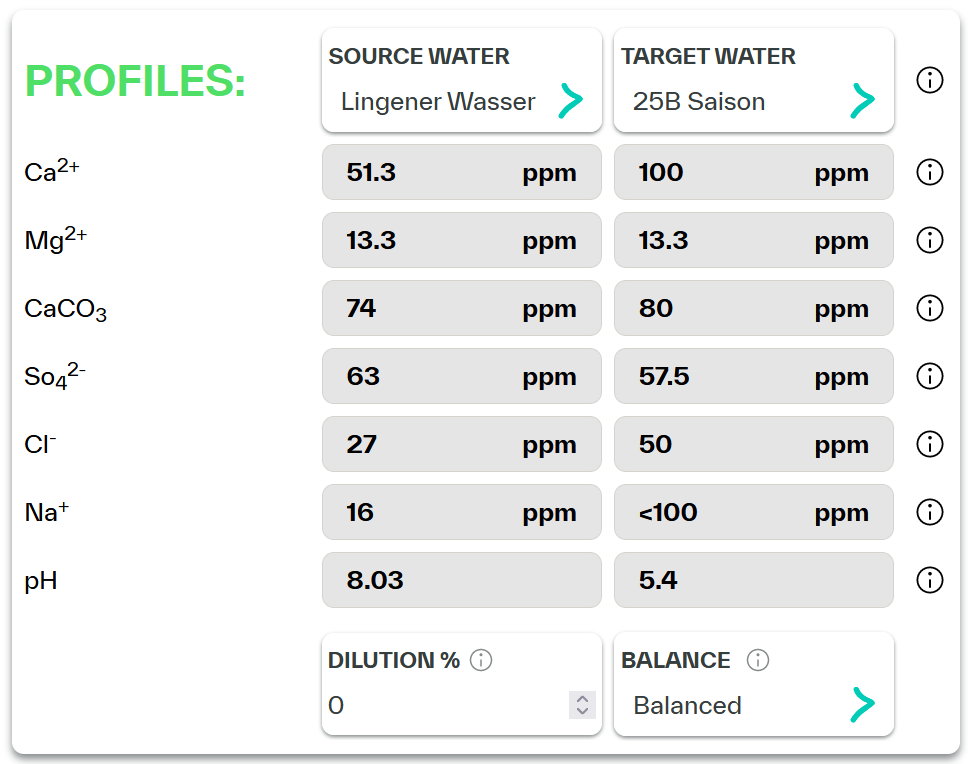Click info icon for pH row
This screenshot has width=968, height=764.
pos(930,580)
